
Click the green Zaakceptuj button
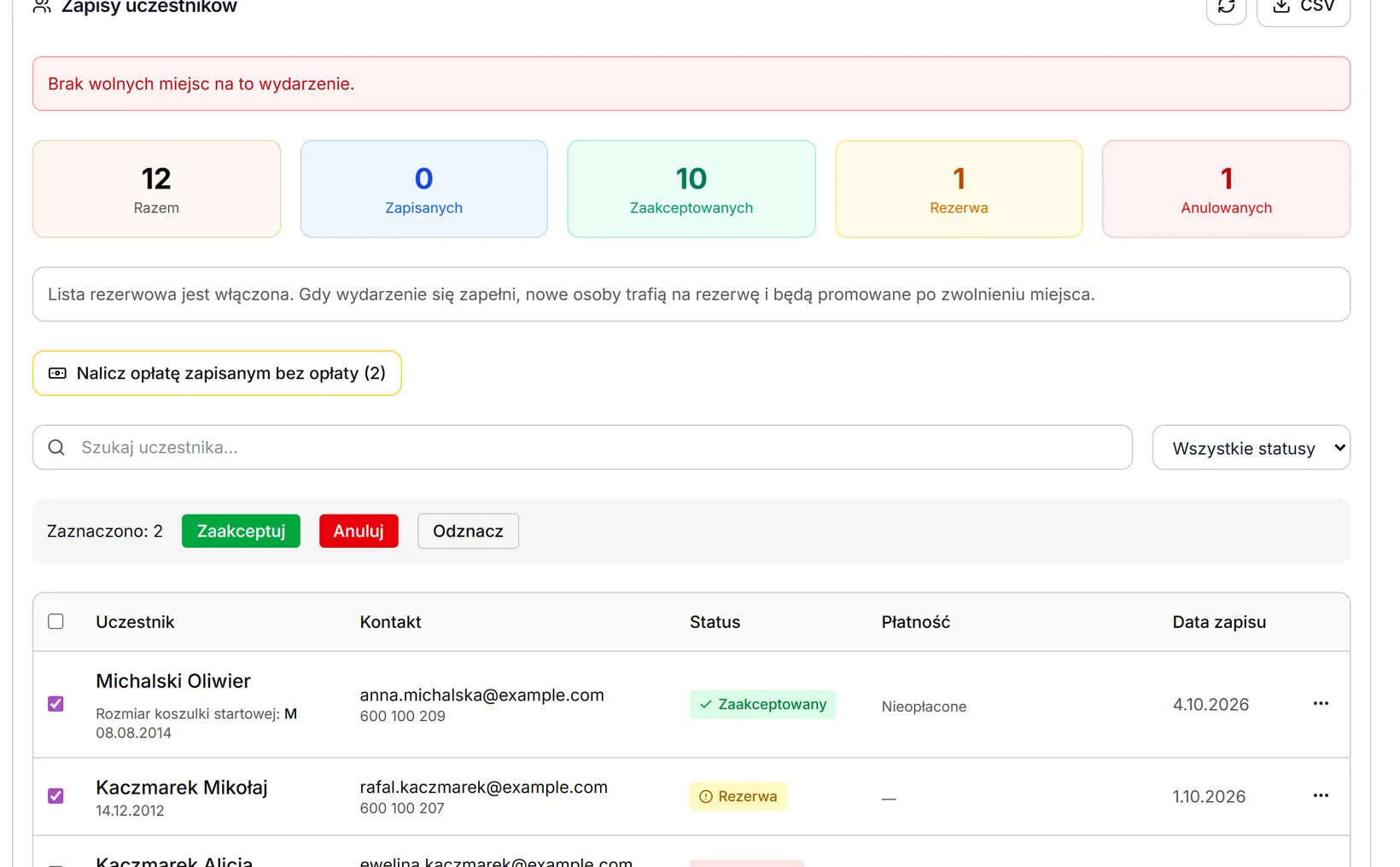click(x=241, y=531)
